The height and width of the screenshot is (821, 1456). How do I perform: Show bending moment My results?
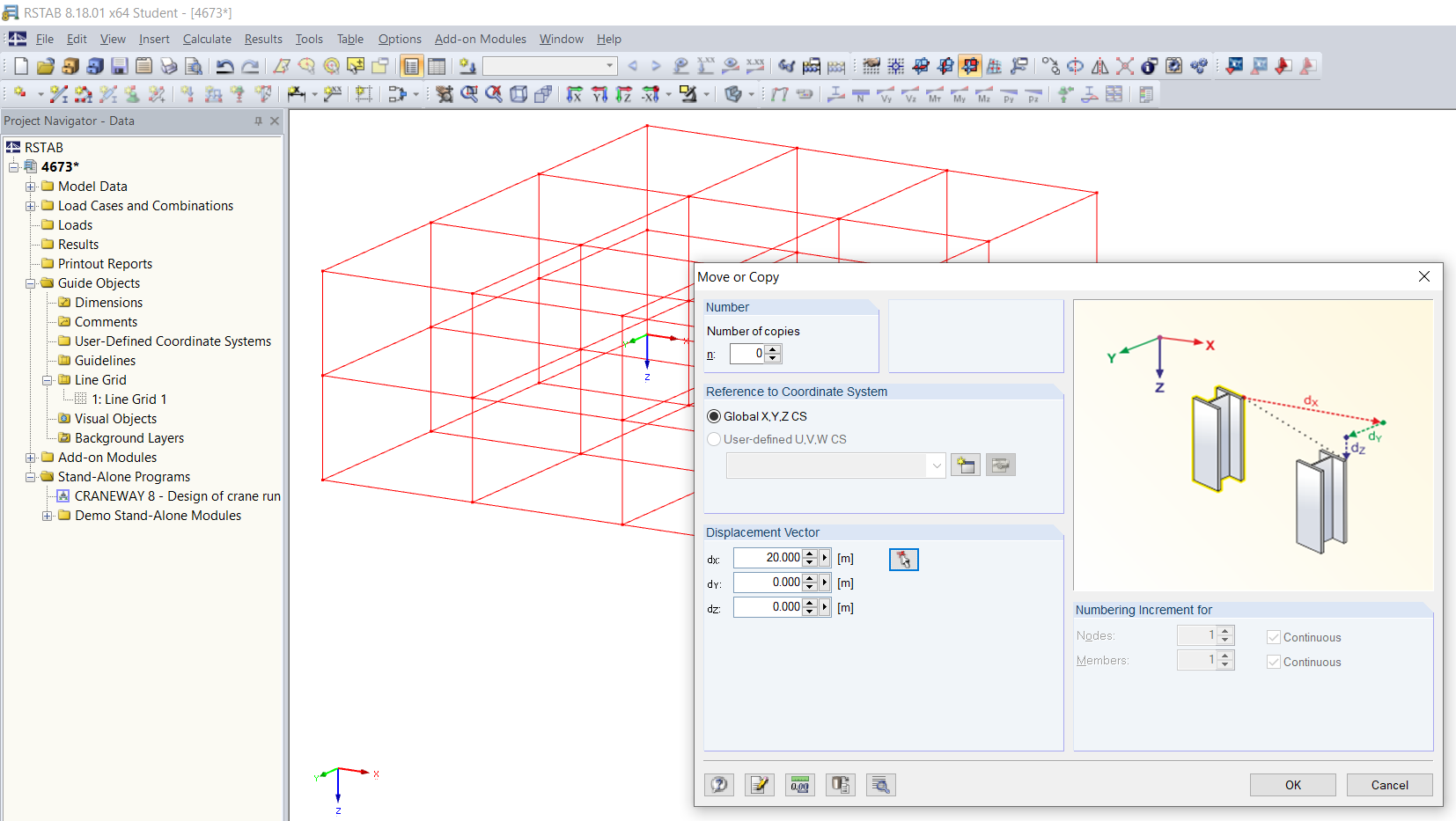click(960, 94)
